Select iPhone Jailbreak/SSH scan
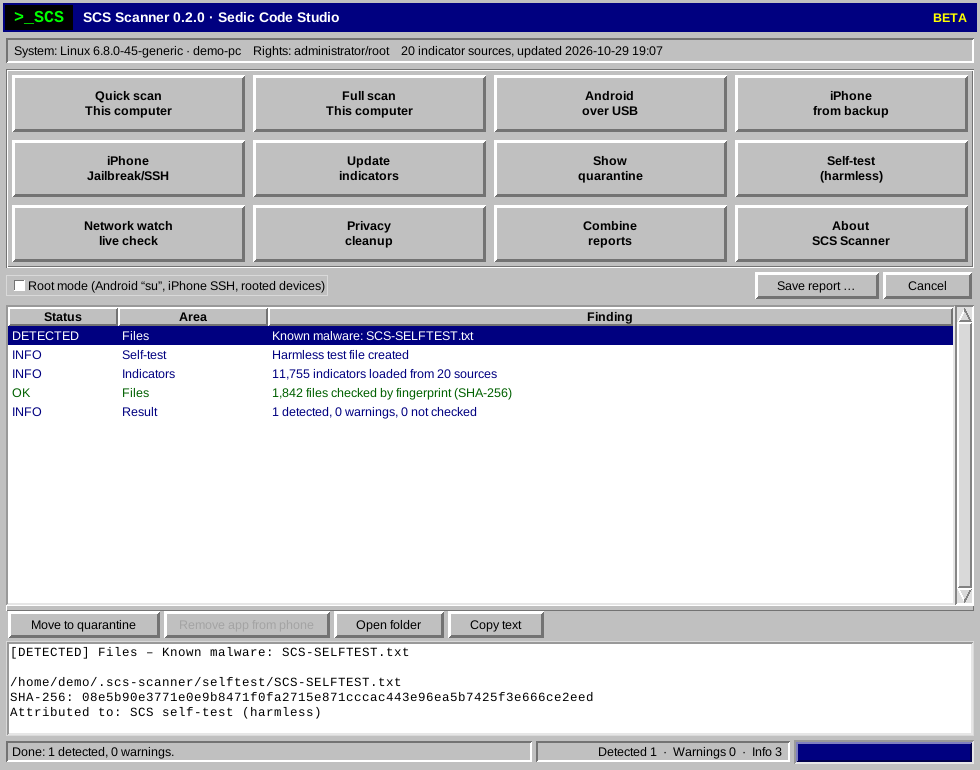 (128, 169)
